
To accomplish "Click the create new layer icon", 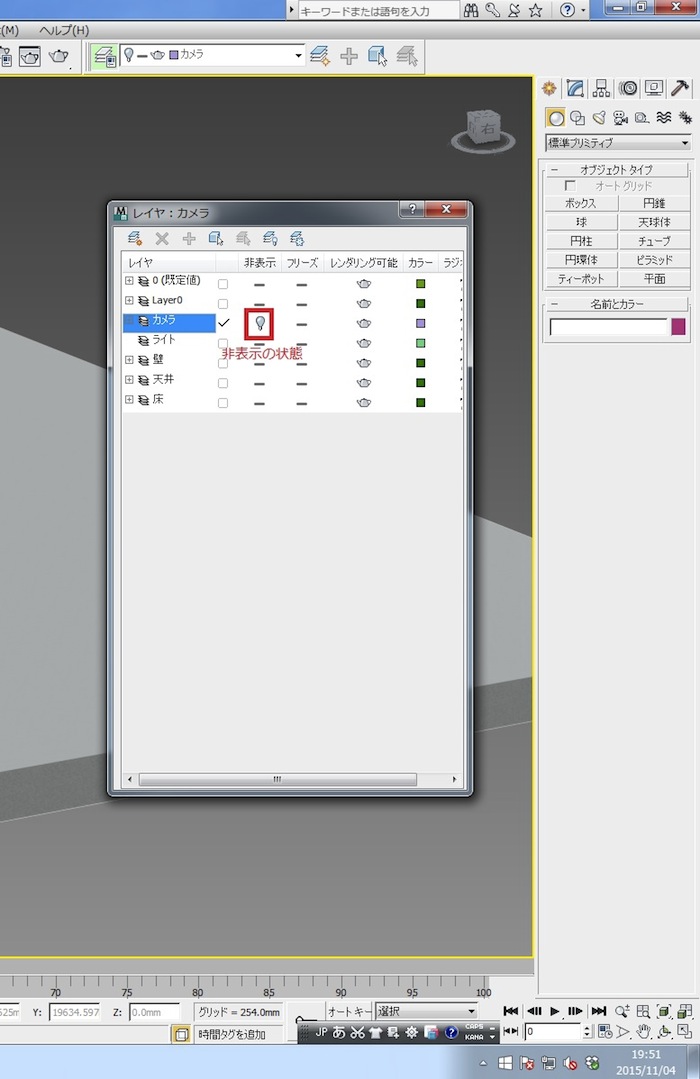I will pyautogui.click(x=135, y=239).
